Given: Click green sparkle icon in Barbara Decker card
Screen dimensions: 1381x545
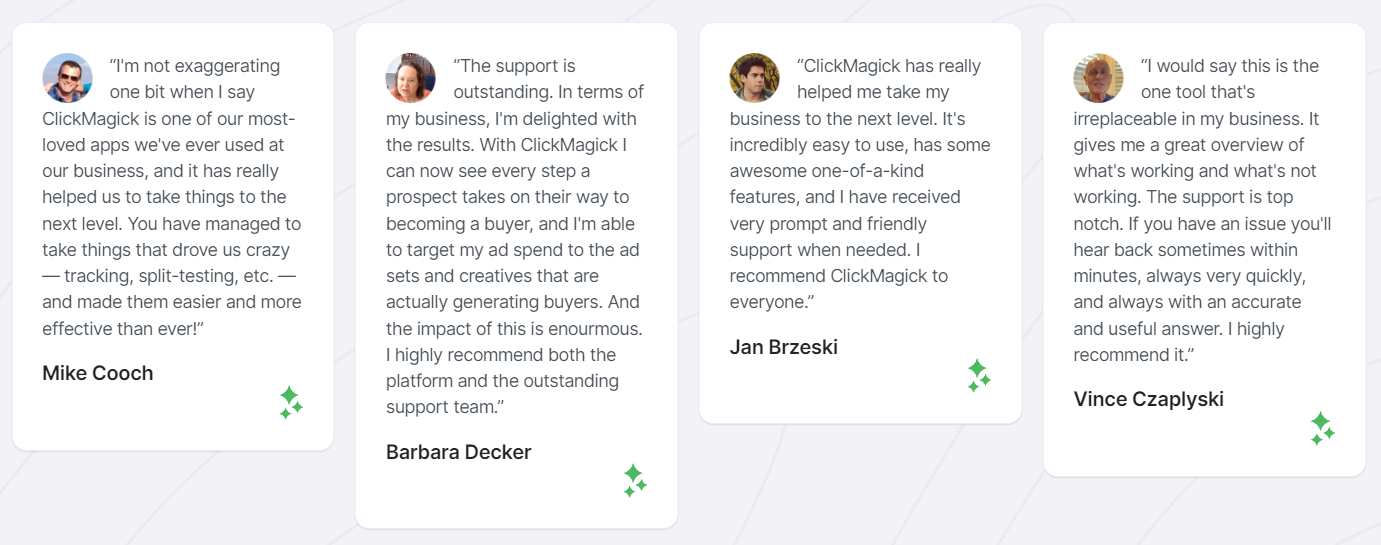Looking at the screenshot, I should (x=635, y=481).
